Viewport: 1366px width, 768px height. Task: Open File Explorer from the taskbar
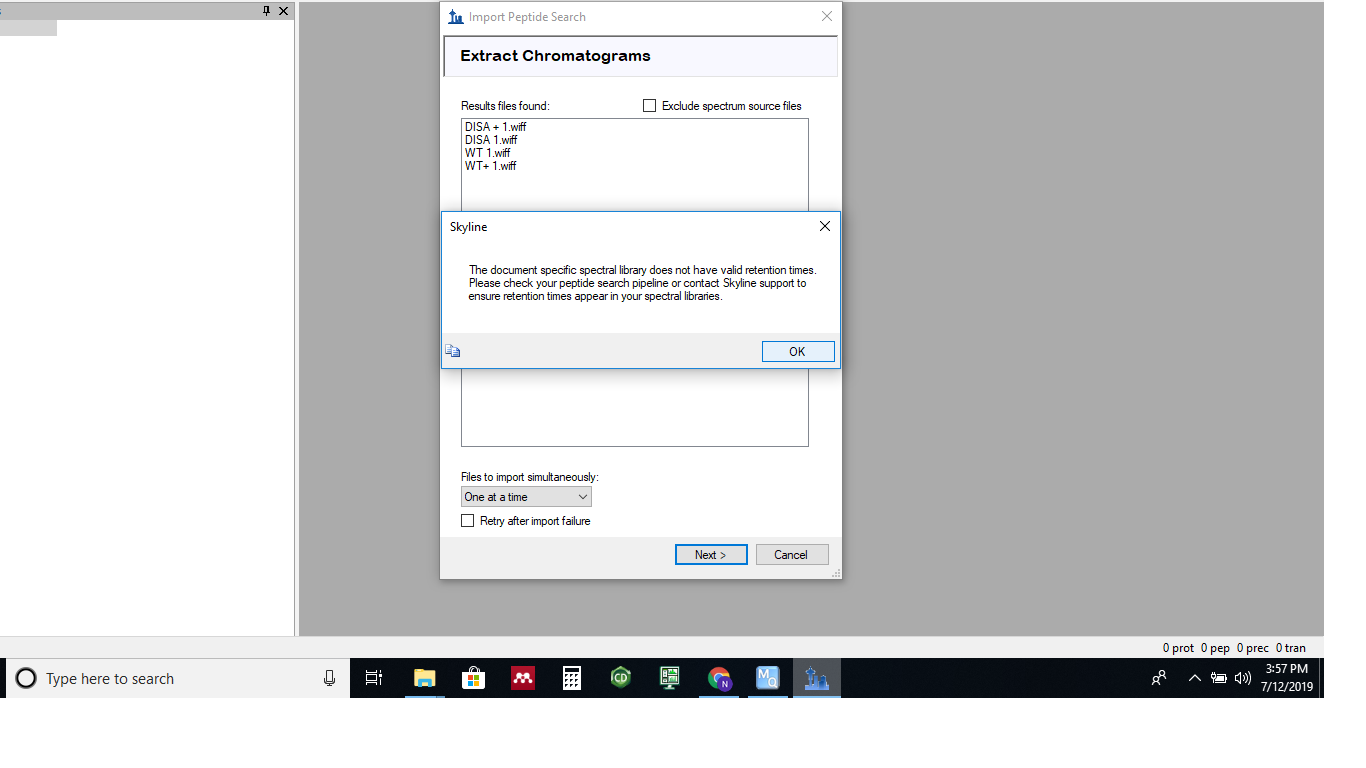(425, 678)
